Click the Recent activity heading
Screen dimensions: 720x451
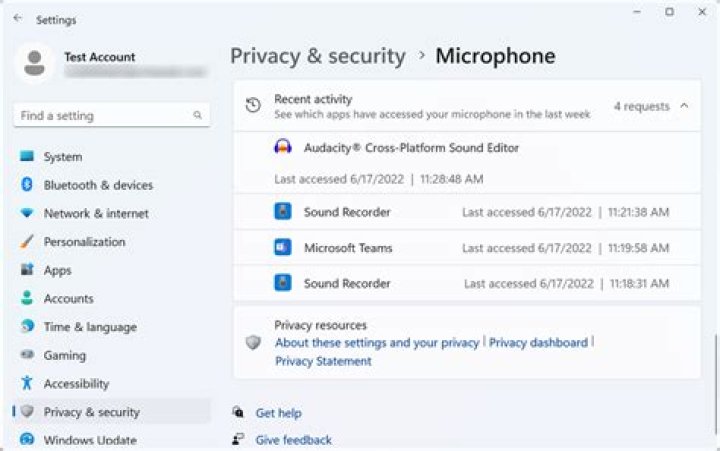click(313, 99)
